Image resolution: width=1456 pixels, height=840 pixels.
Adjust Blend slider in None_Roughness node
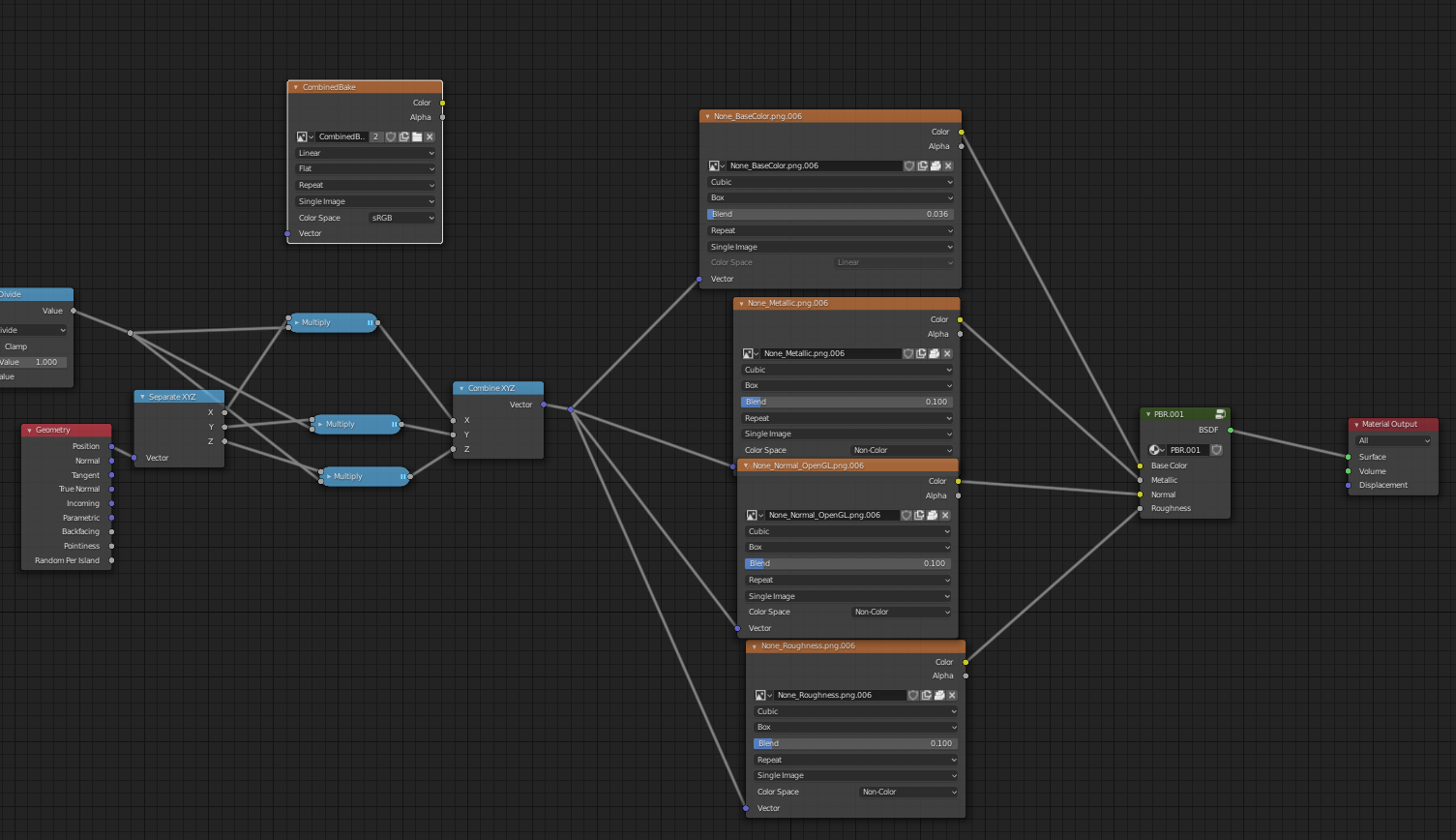tap(856, 743)
